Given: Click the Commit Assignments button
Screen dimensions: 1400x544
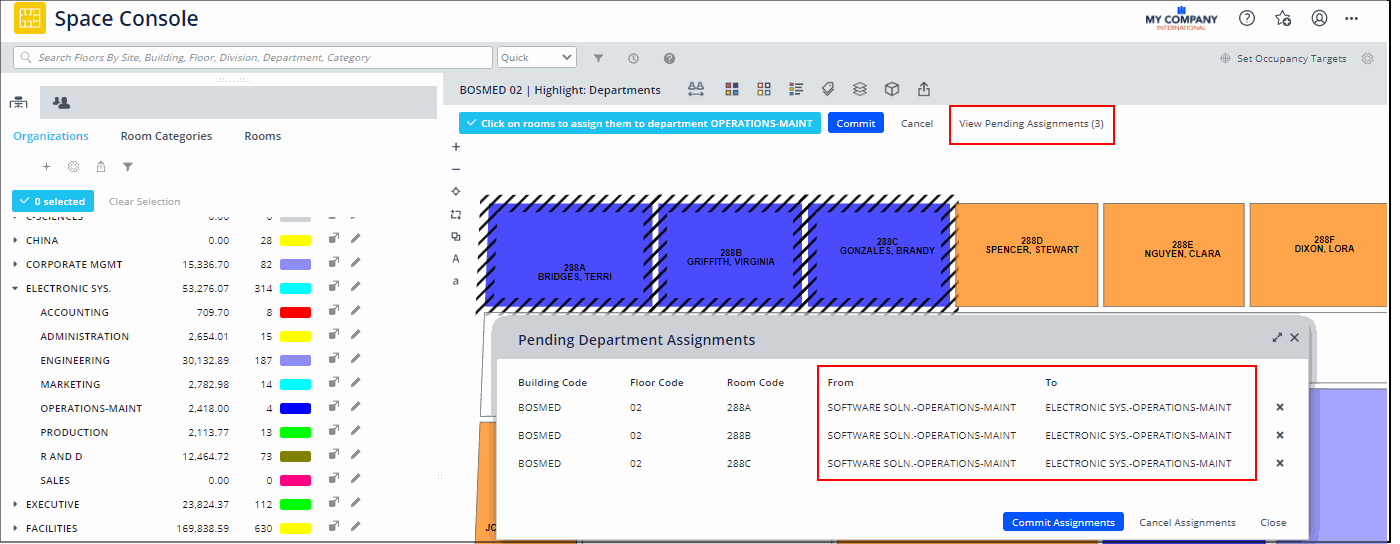Looking at the screenshot, I should (1063, 522).
